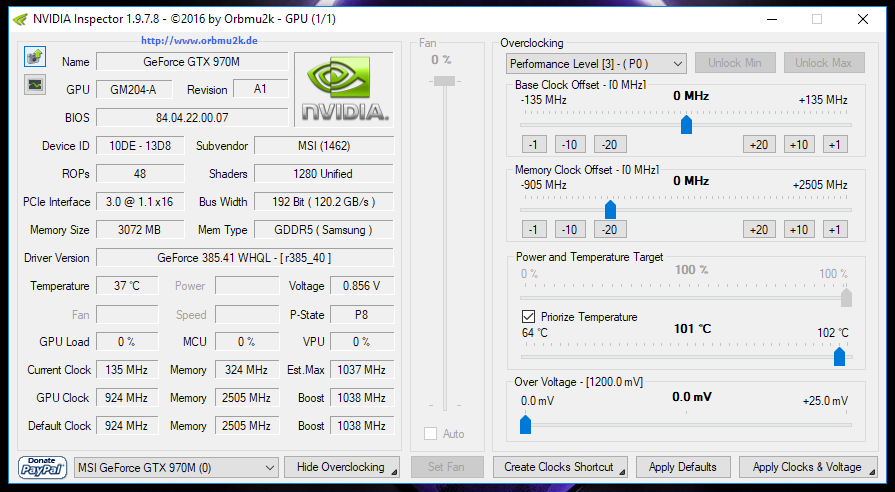Click the Memory Clock Offset slider handle

(x=610, y=209)
